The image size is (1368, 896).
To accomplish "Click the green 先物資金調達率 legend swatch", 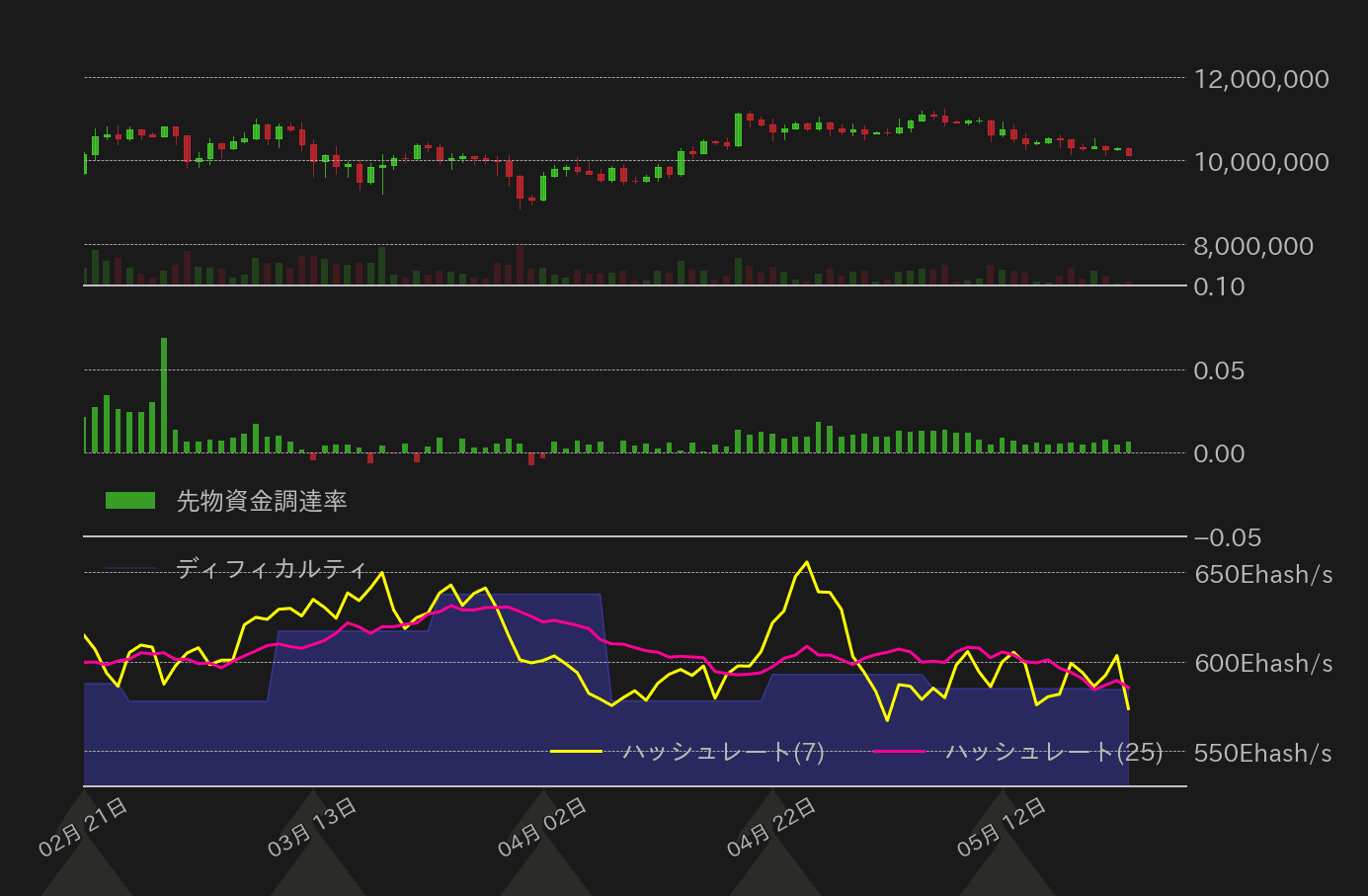I will (130, 501).
